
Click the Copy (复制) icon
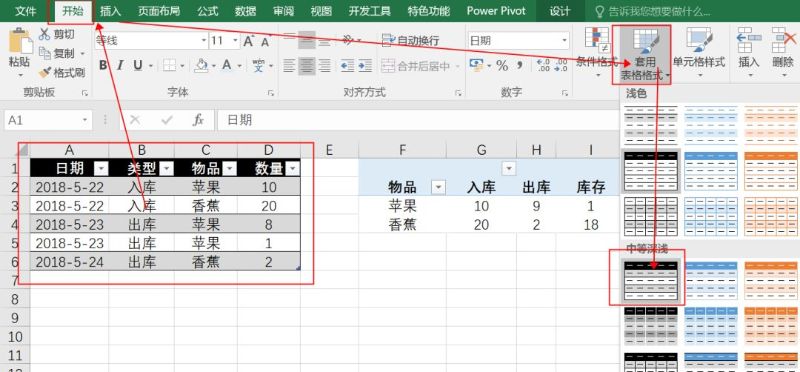(44, 53)
